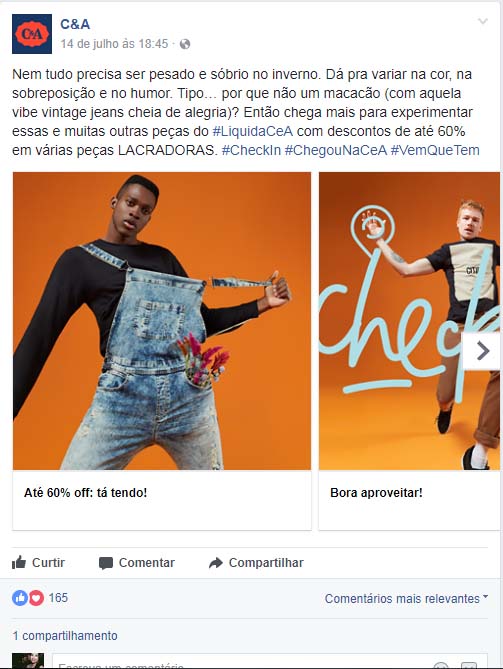Click the Comentar speech bubble button
The height and width of the screenshot is (669, 503).
coord(137,563)
